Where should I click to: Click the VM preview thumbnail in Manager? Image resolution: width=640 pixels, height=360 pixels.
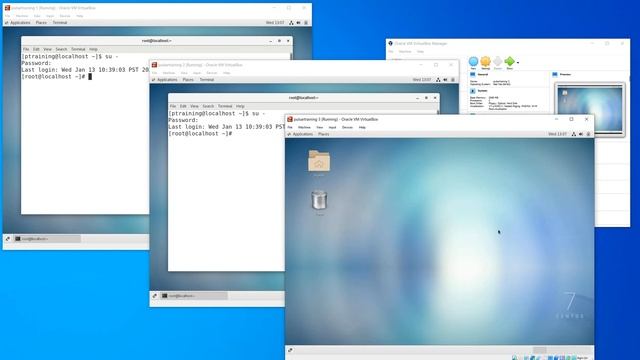(x=589, y=109)
